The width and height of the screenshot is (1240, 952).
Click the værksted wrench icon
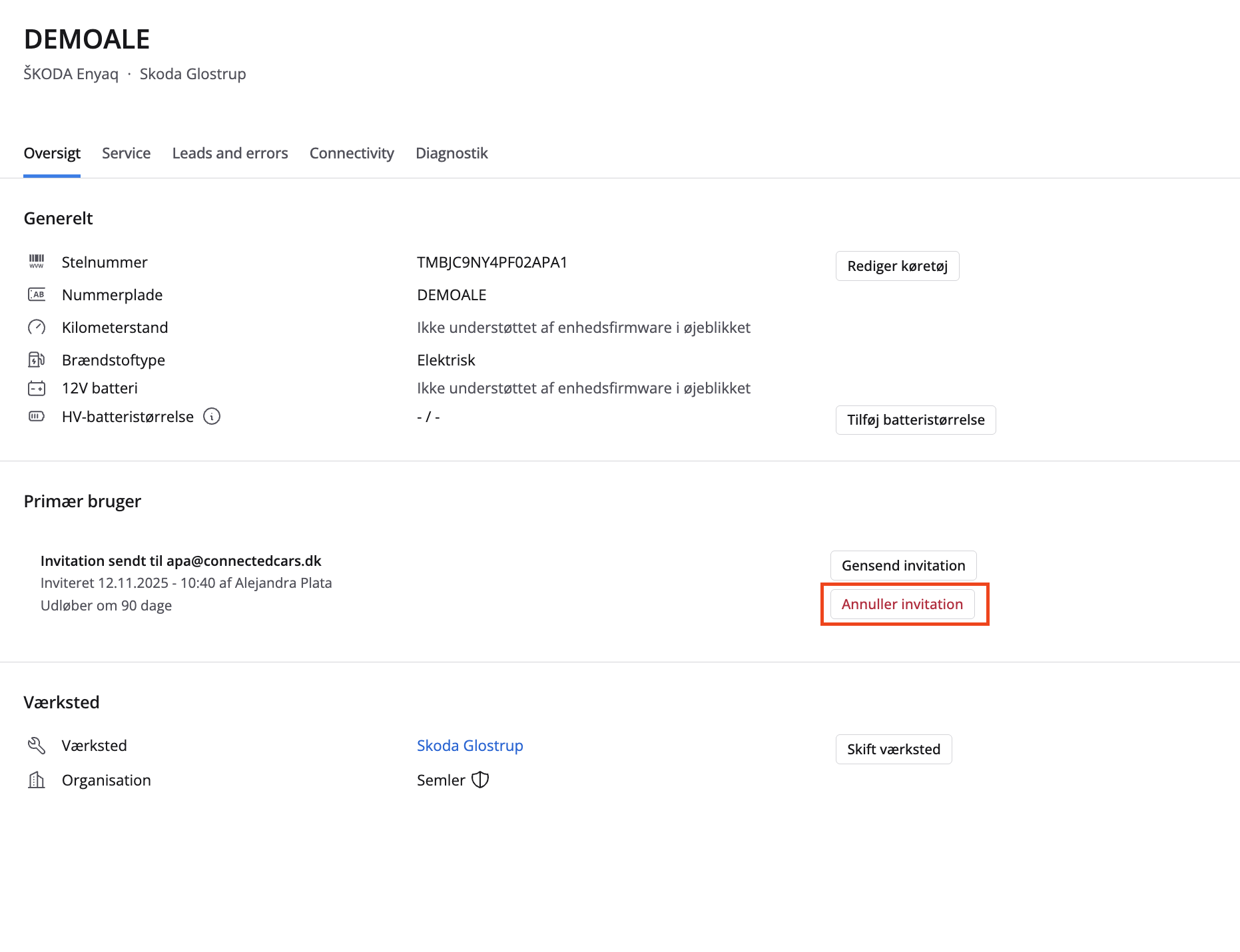click(x=37, y=745)
